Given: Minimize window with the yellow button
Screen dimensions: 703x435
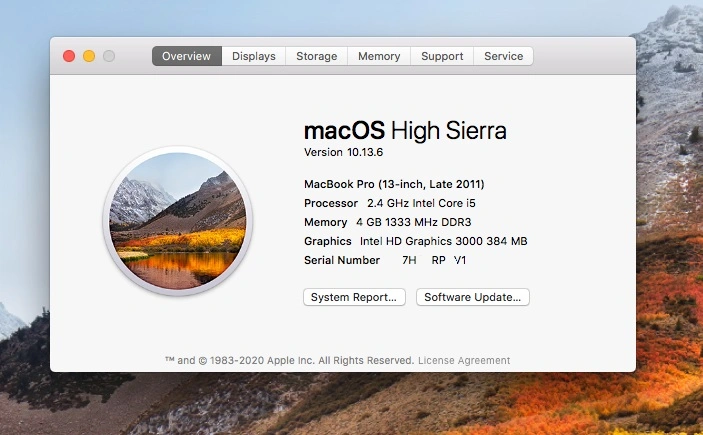Looking at the screenshot, I should point(89,56).
